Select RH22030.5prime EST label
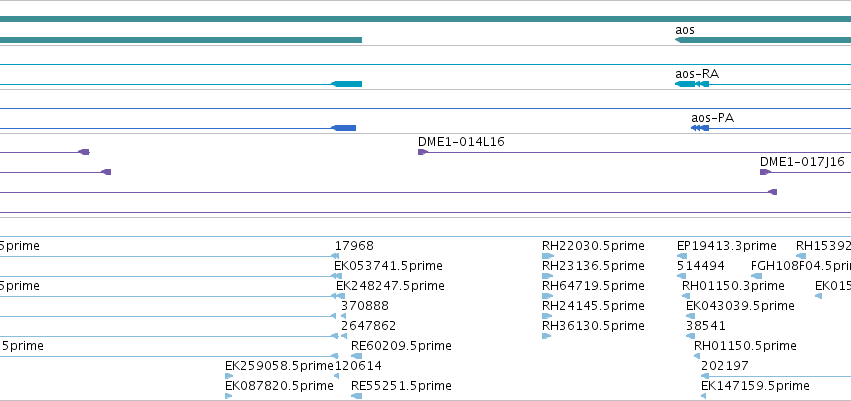851x401 pixels. 593,246
